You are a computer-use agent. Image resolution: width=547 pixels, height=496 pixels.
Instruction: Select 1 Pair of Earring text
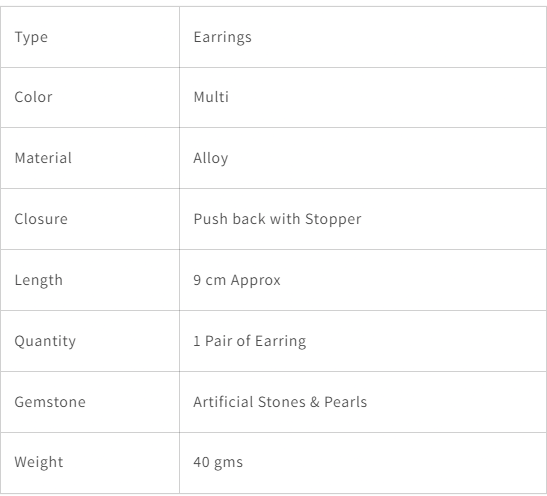coord(250,341)
